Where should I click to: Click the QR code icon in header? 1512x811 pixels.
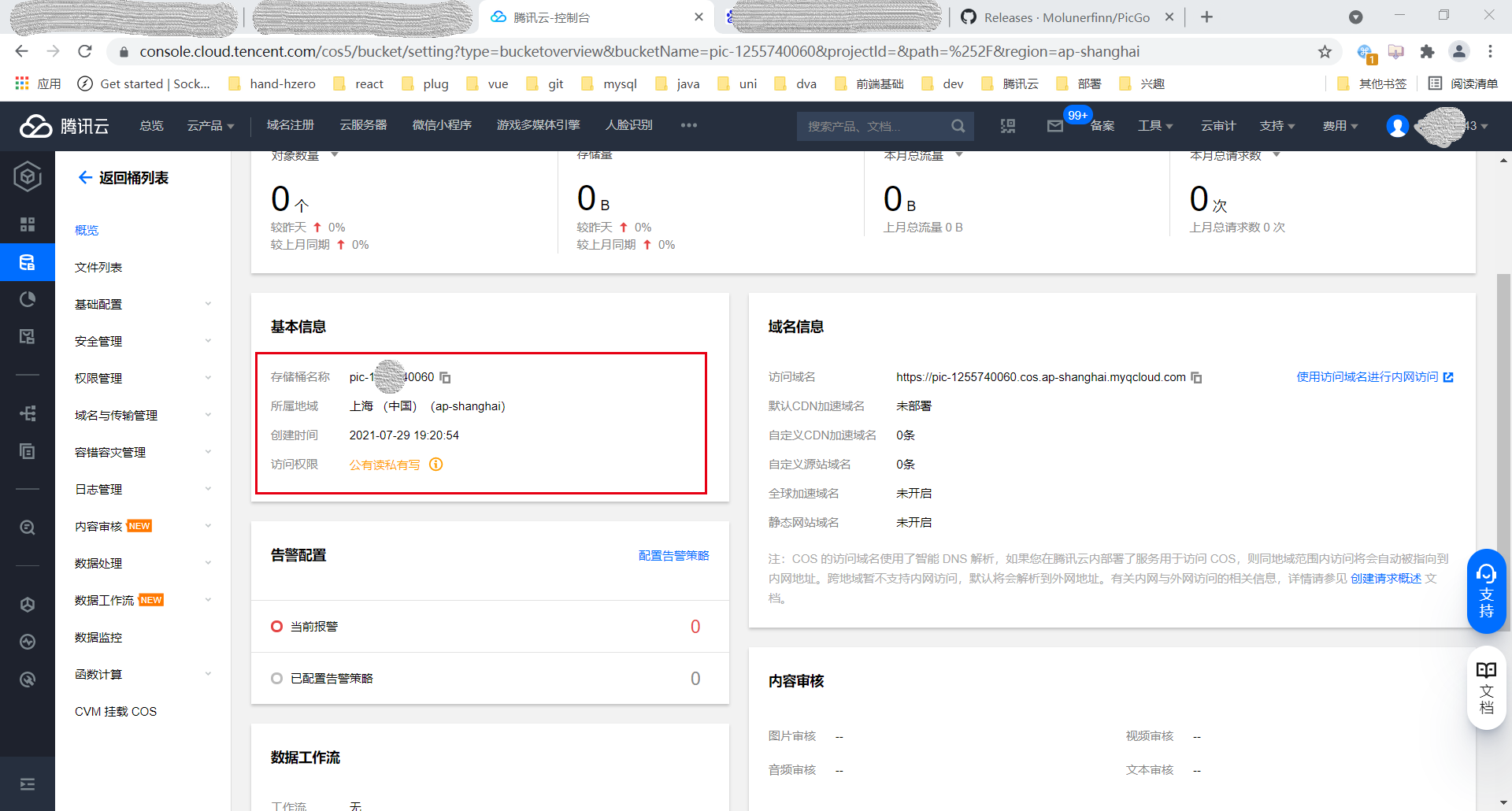point(1008,126)
